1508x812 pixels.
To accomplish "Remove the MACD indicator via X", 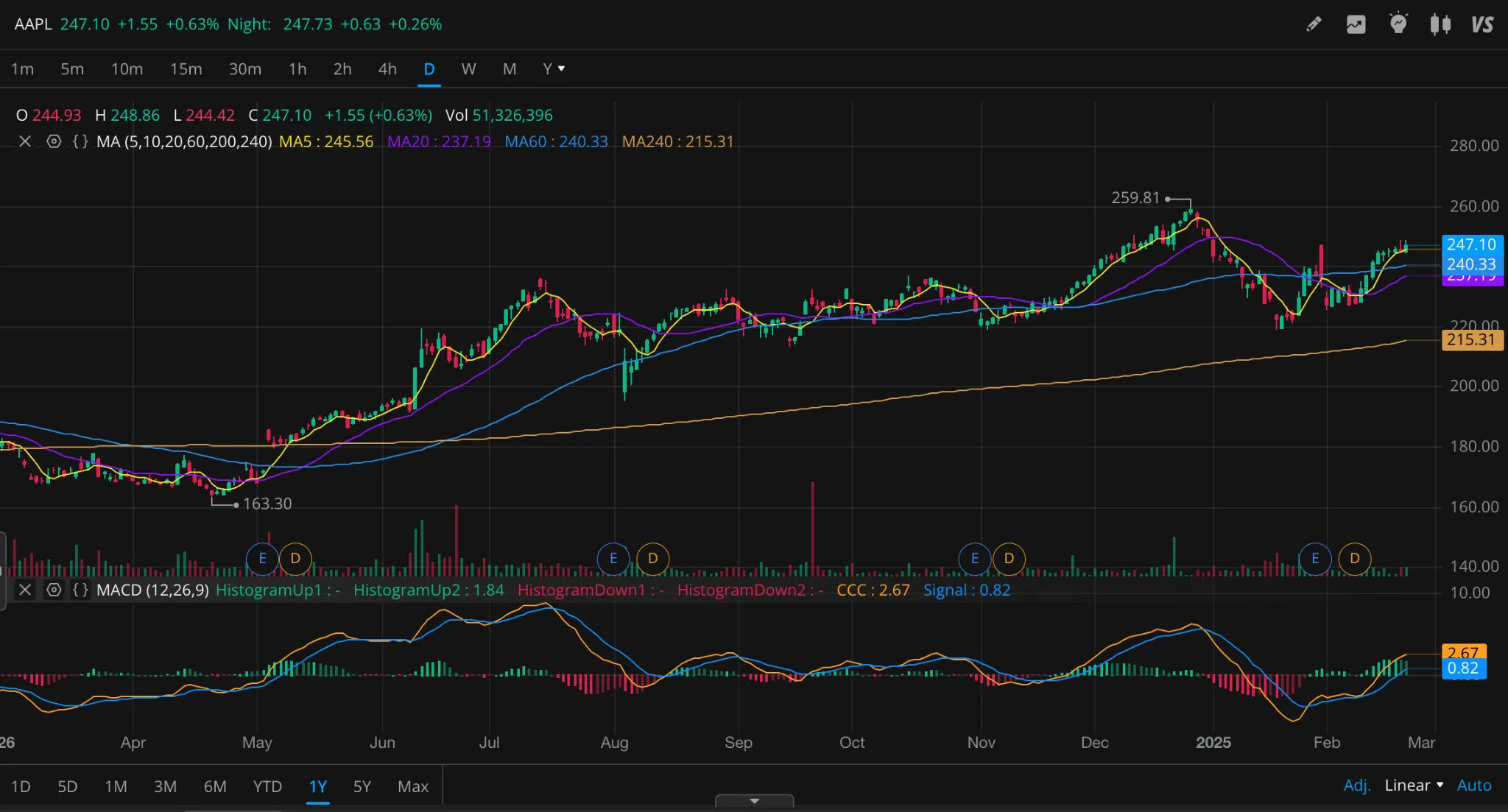I will tap(25, 590).
